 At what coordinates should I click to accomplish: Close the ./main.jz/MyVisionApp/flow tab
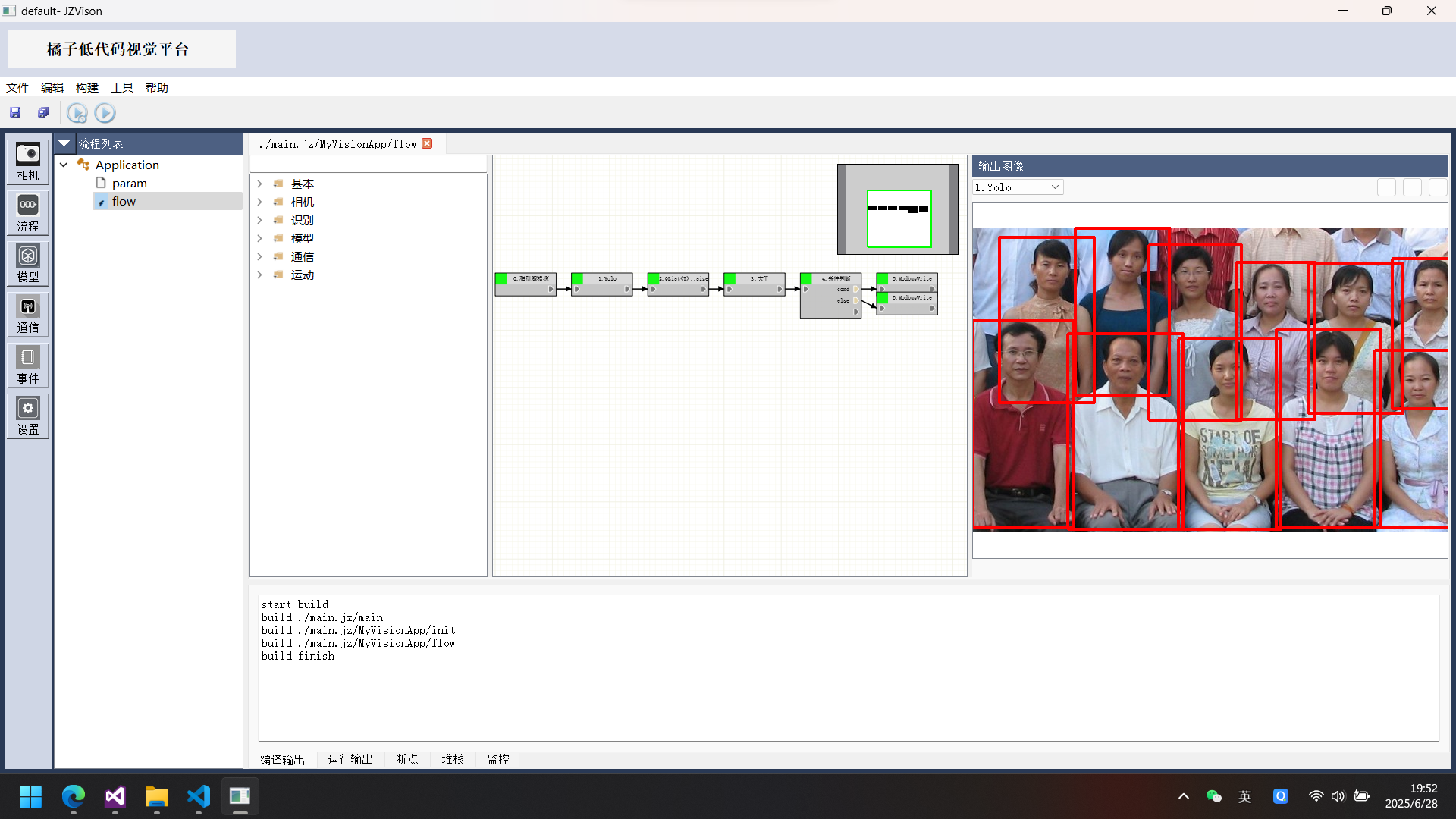pos(427,143)
